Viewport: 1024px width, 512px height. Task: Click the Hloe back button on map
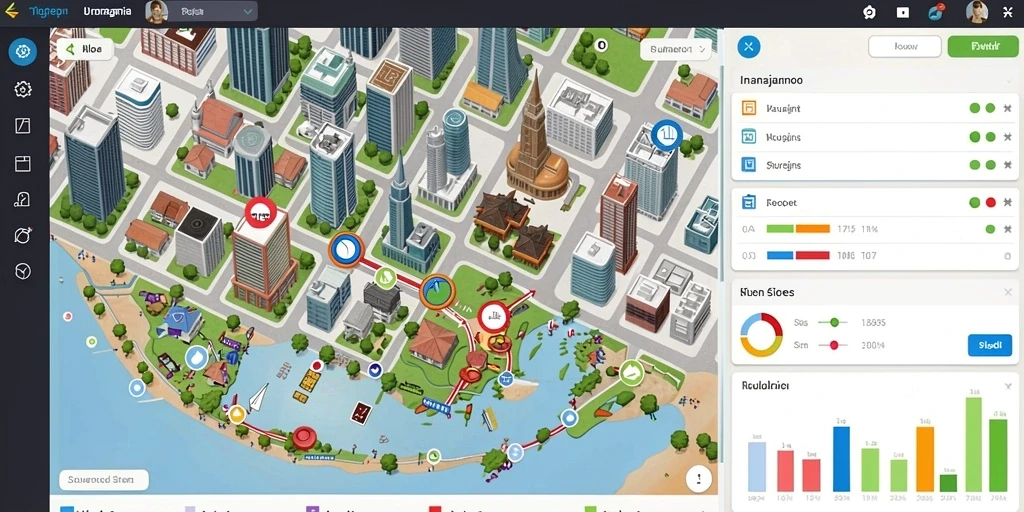tap(85, 49)
